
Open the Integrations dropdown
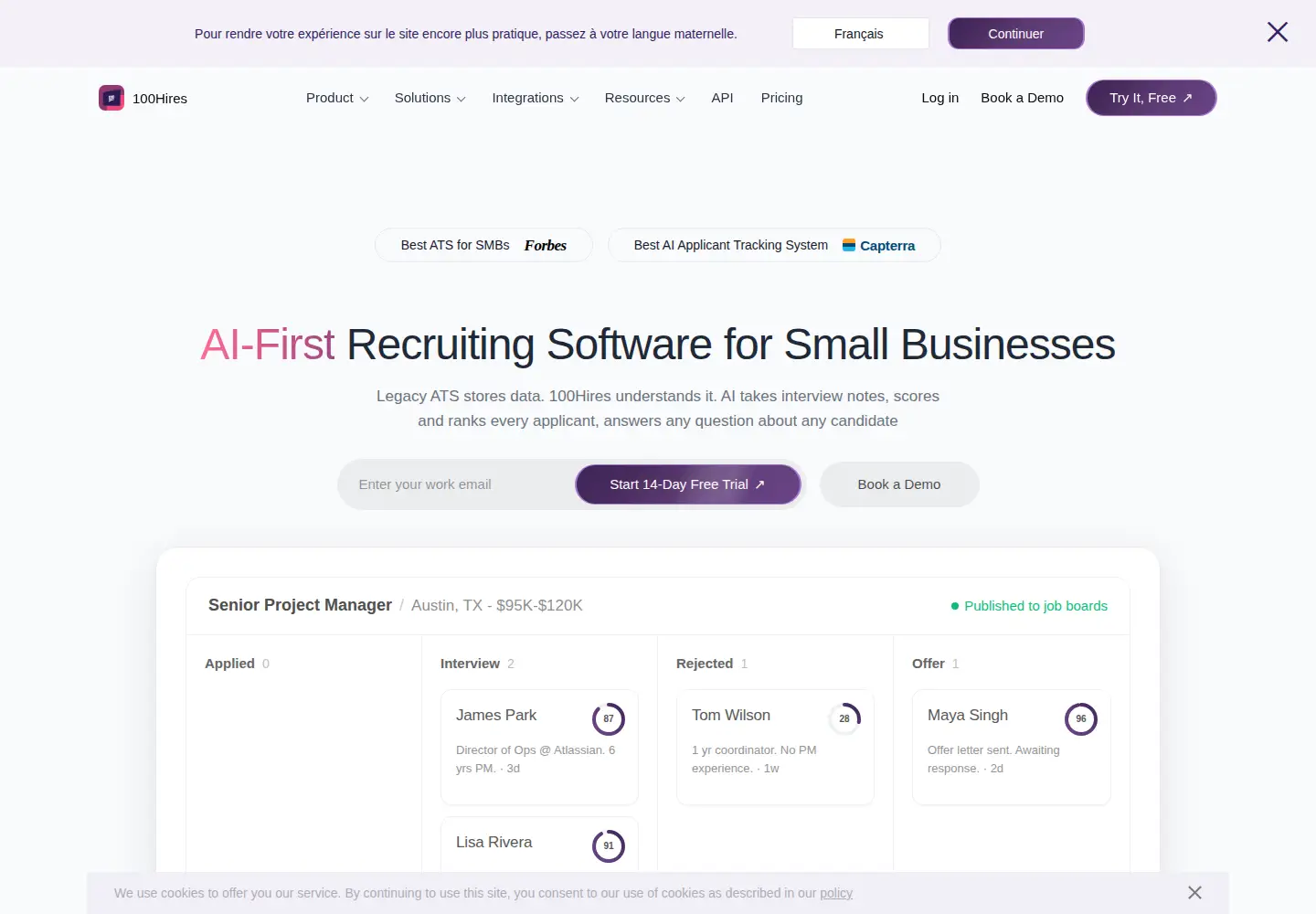point(536,98)
